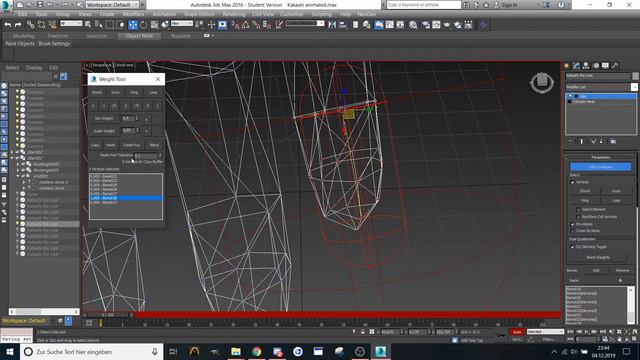Open the named selection sets dropdown
This screenshot has width=640, height=360.
305,24
